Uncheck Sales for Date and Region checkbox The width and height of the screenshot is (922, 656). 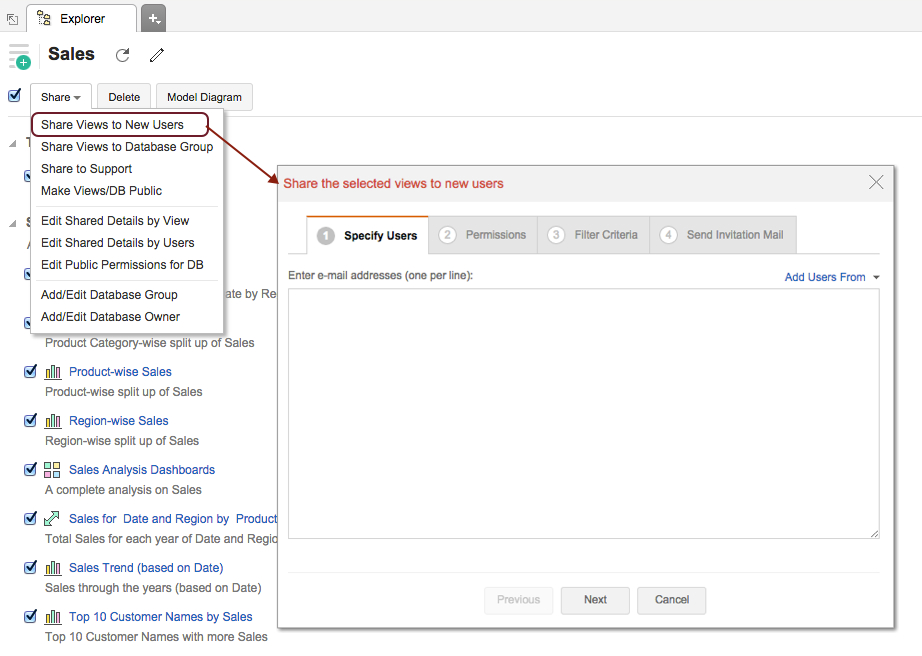click(30, 518)
